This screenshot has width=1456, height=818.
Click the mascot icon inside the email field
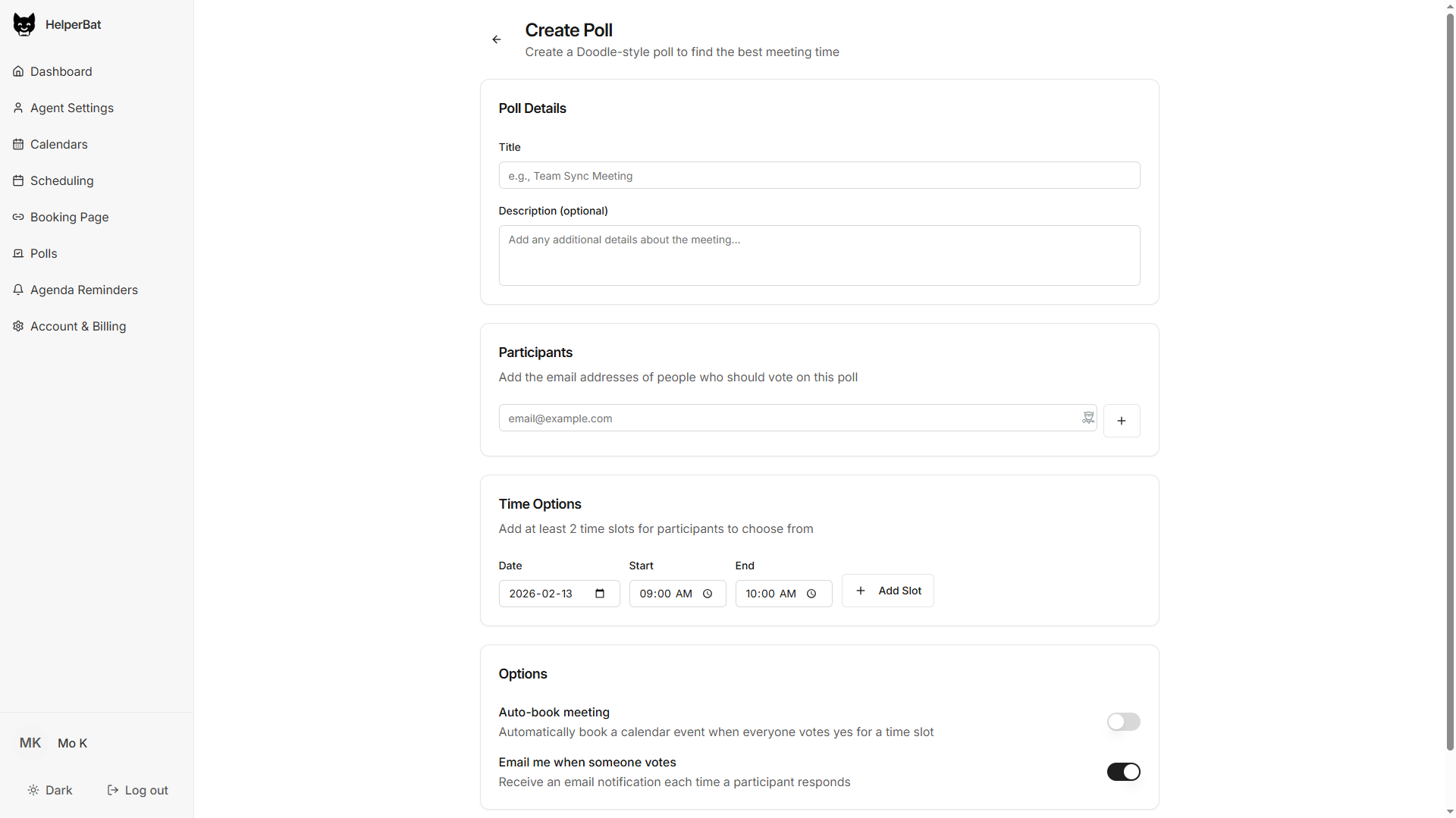pos(1087,418)
